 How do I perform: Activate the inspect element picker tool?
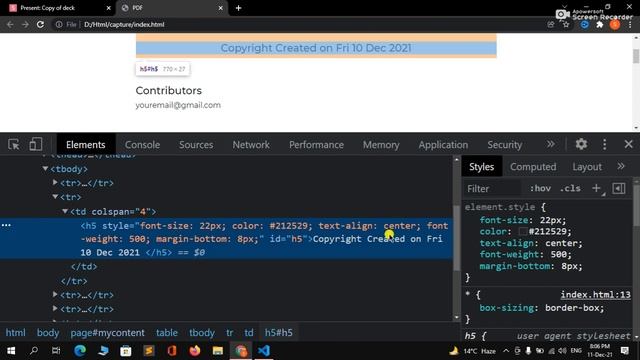[14, 144]
